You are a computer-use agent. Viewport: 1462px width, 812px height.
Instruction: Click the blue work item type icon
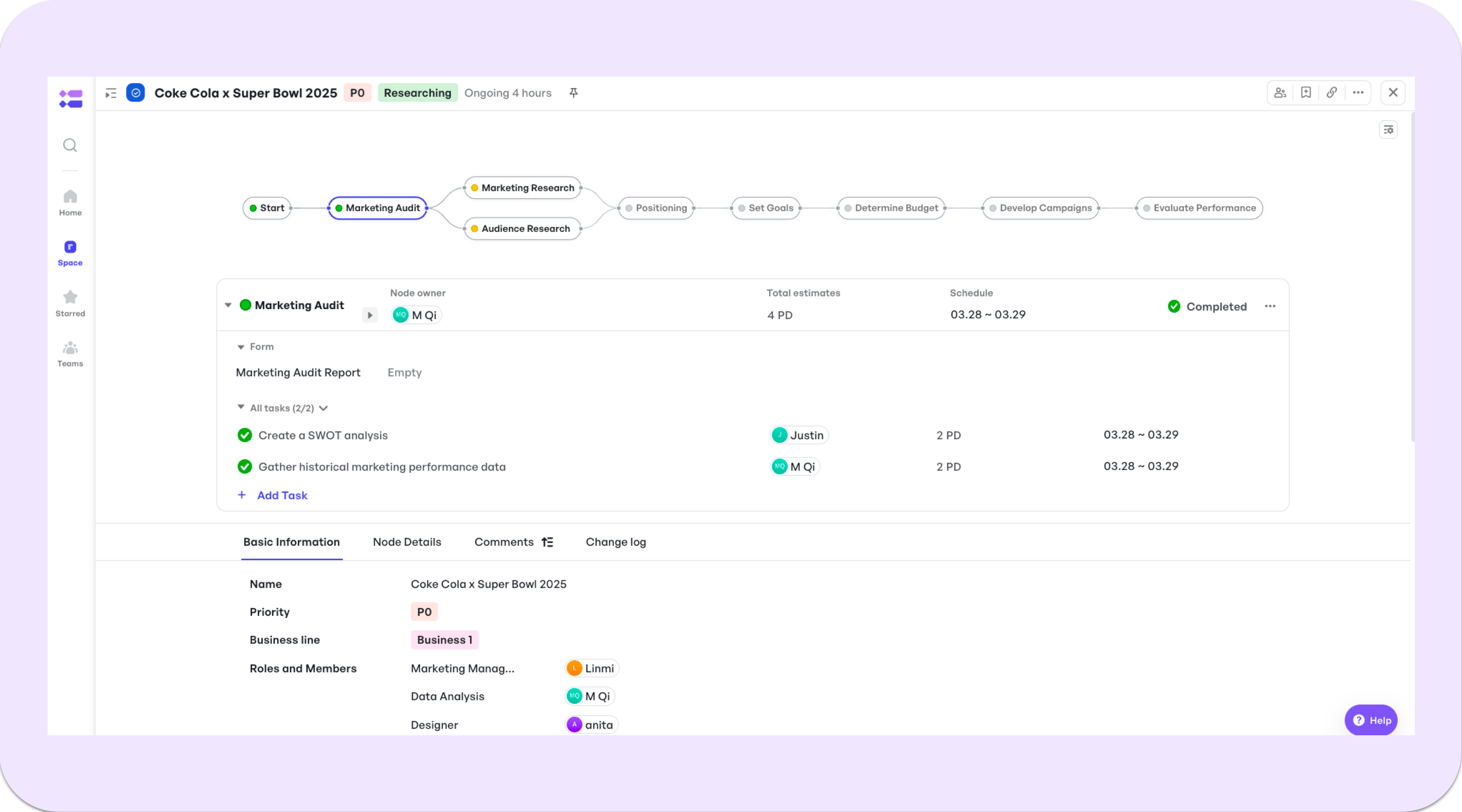click(x=136, y=92)
